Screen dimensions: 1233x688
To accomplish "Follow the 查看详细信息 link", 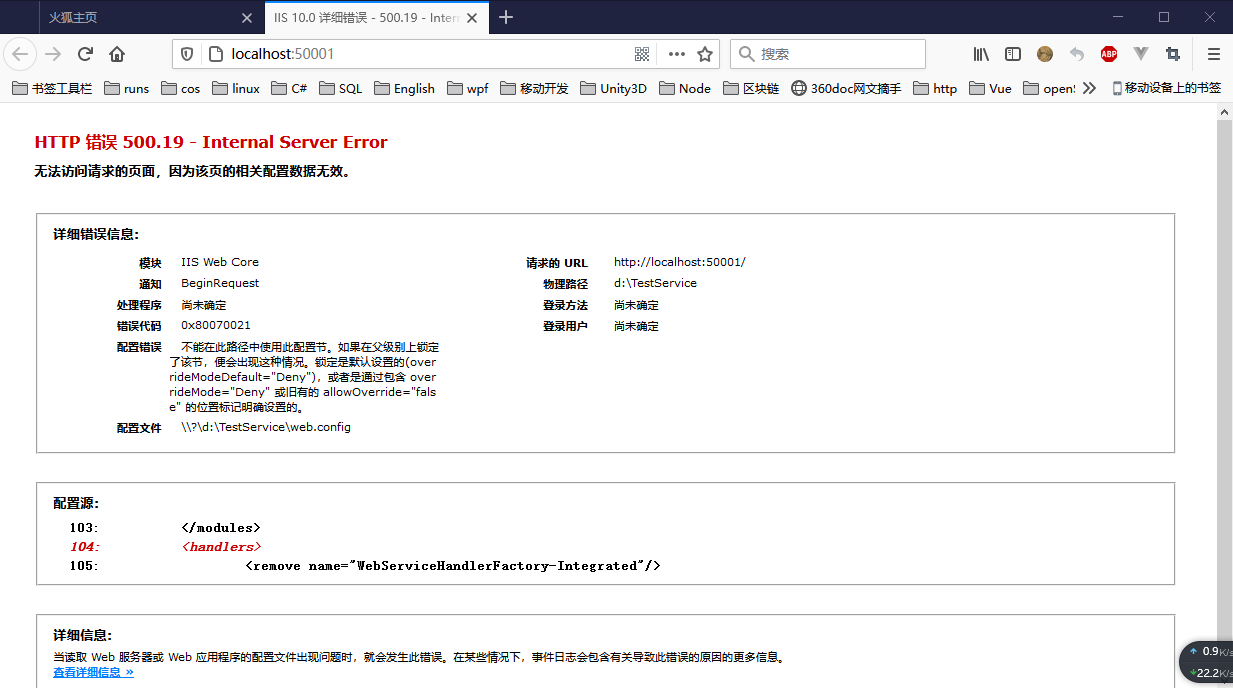I will [93, 672].
